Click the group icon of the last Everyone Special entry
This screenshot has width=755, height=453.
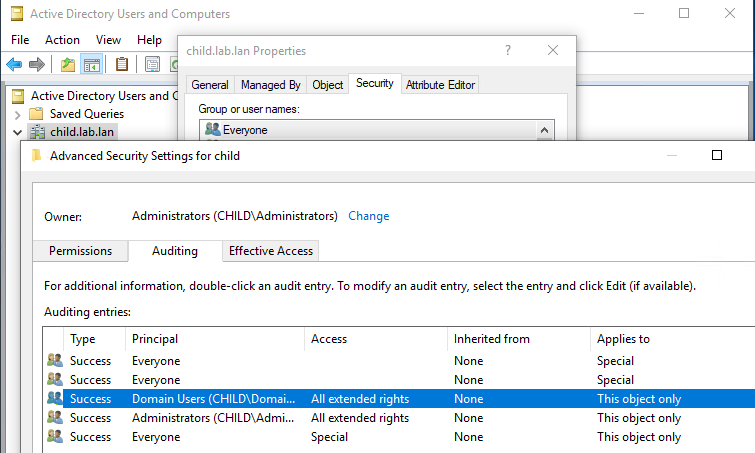[55, 436]
